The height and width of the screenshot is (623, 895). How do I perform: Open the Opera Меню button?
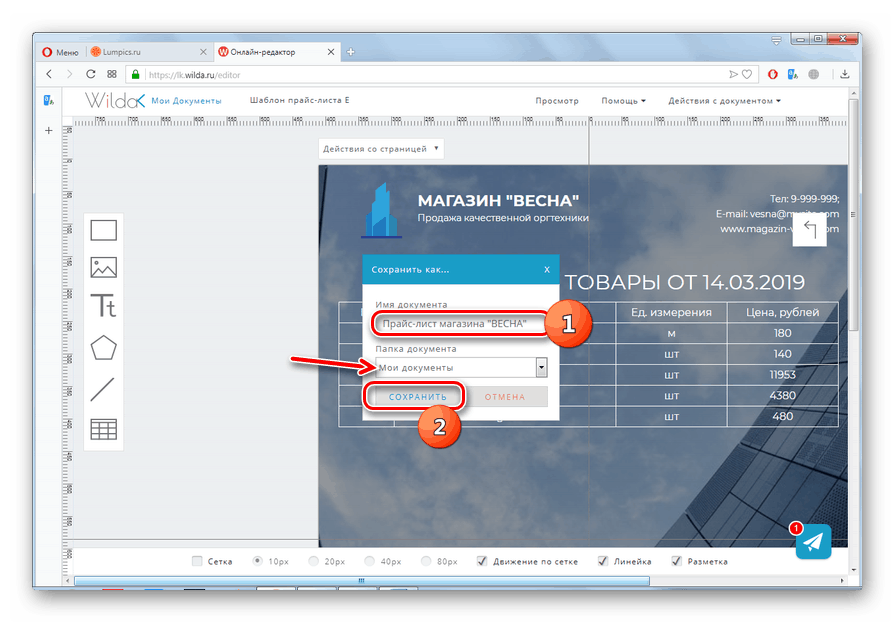tap(61, 52)
